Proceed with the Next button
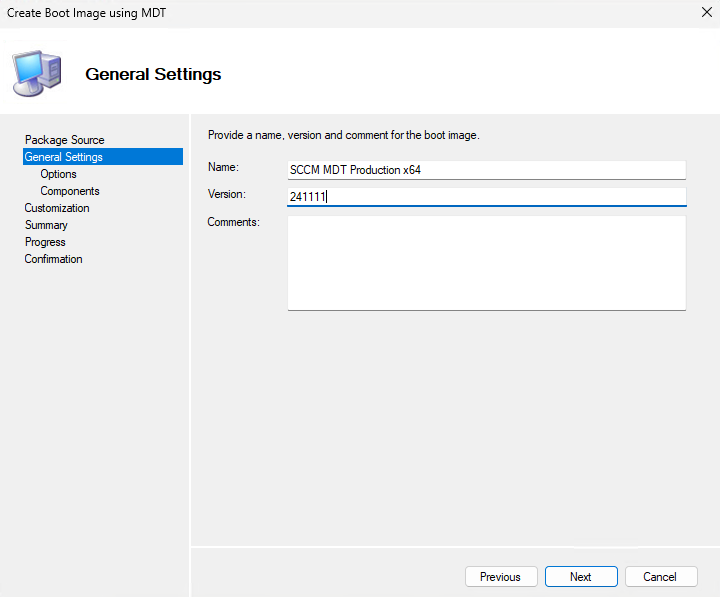Image resolution: width=720 pixels, height=597 pixels. point(581,577)
